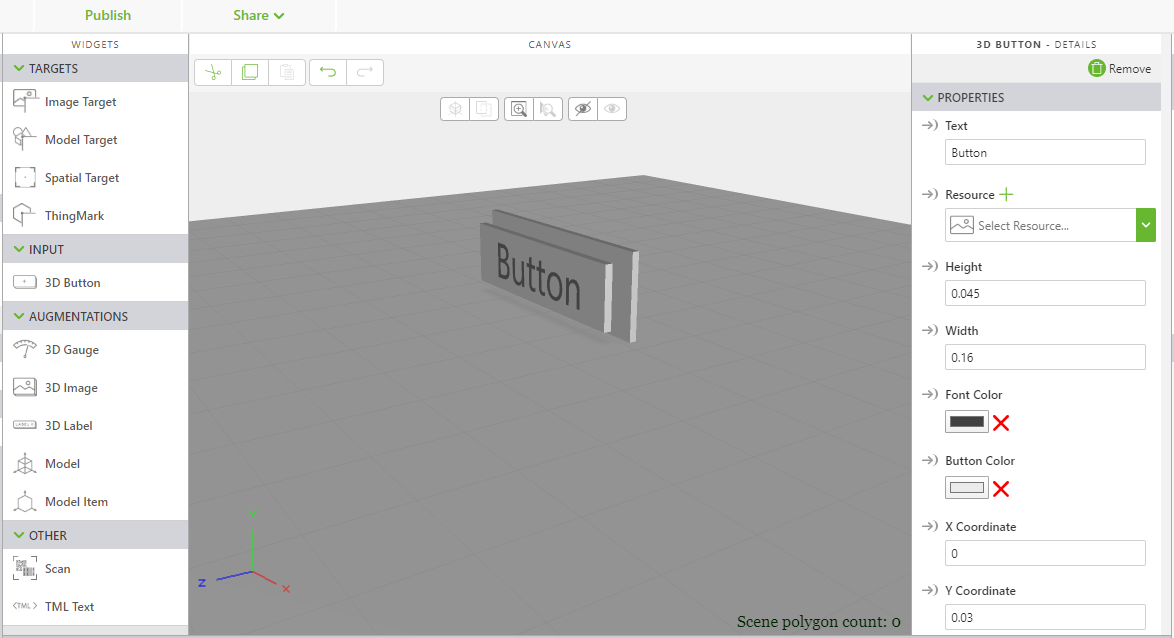
Task: Choose the Model Target widget
Action: (x=79, y=139)
